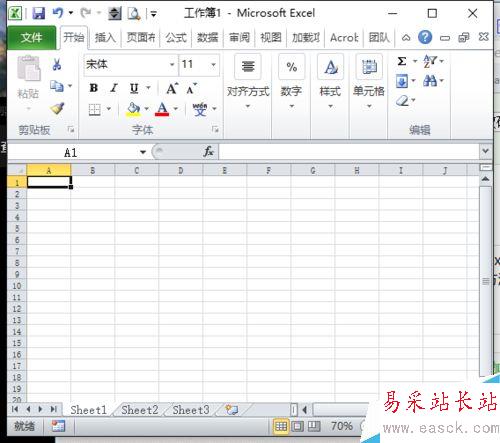Open Excel Help question mark
The height and width of the screenshot is (443, 500).
click(425, 37)
